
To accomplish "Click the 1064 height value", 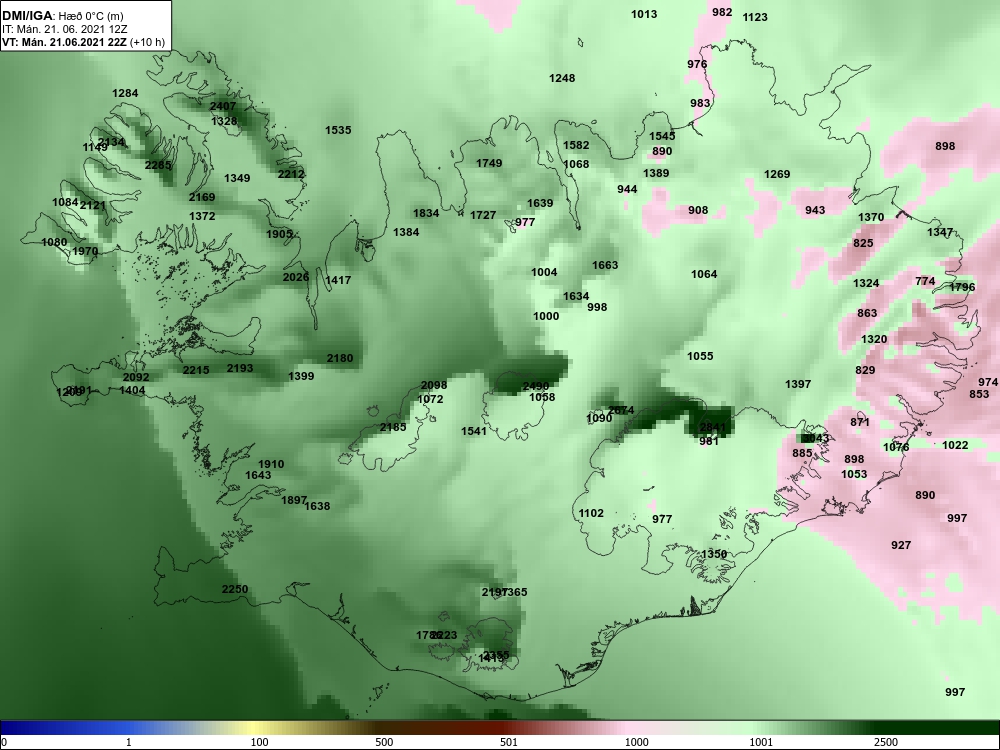I will (x=704, y=274).
